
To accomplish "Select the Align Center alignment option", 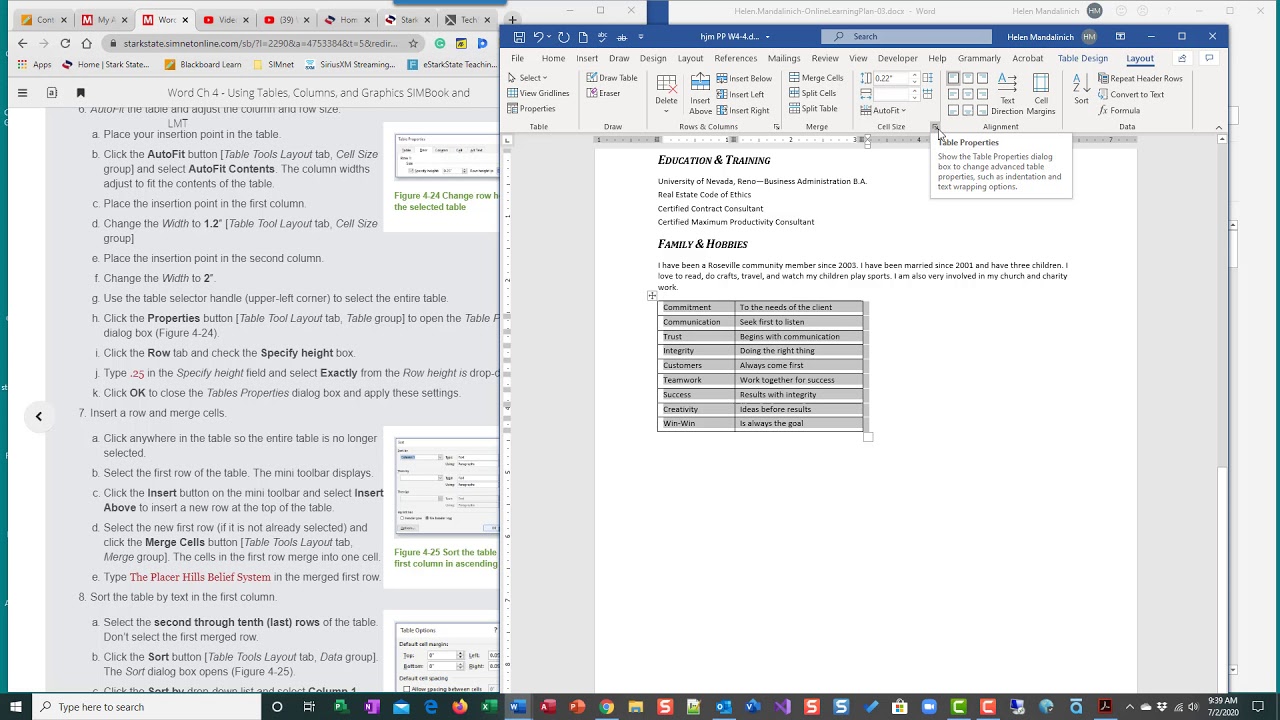I will point(967,94).
